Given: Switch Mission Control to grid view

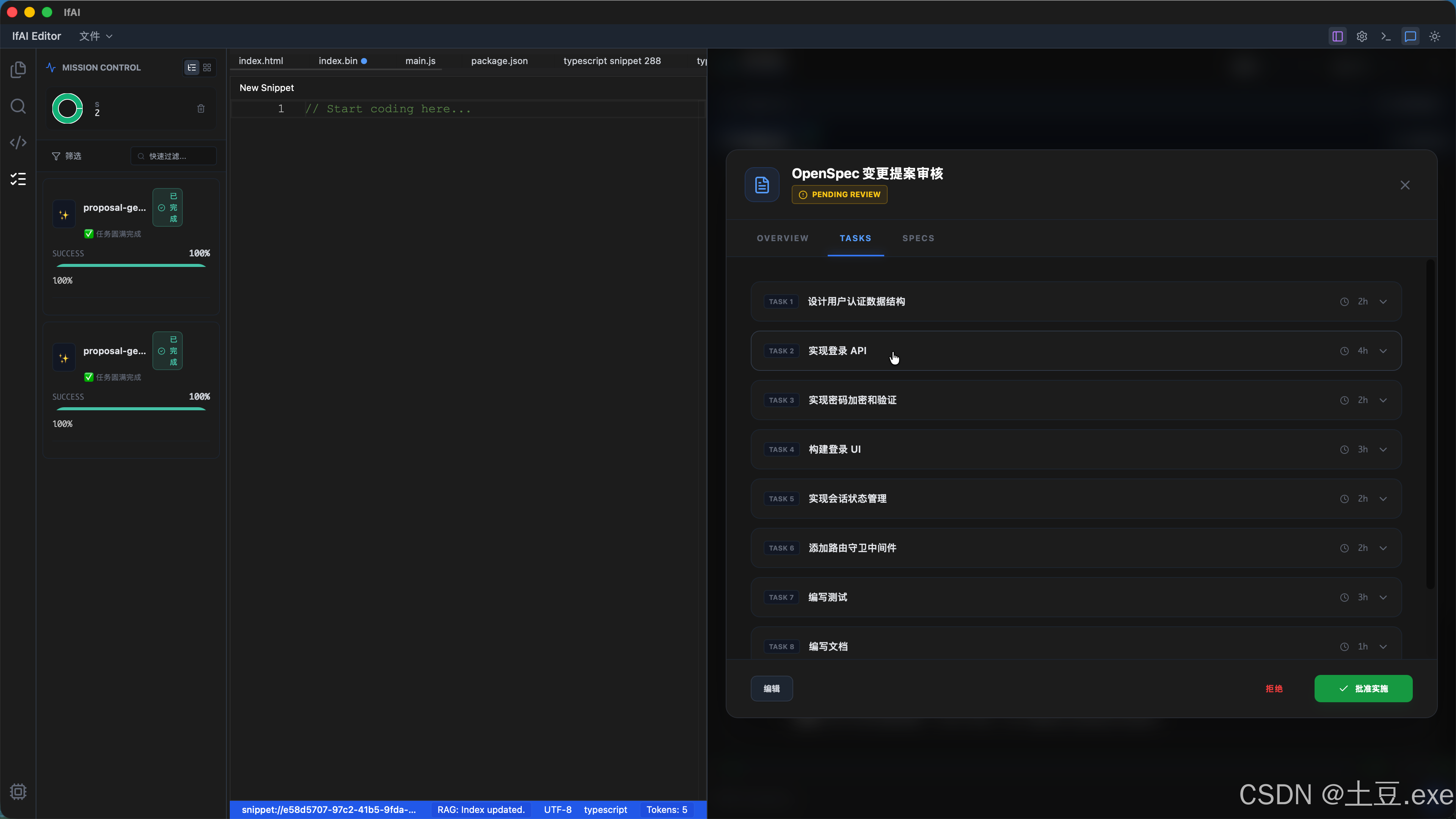Looking at the screenshot, I should click(207, 67).
